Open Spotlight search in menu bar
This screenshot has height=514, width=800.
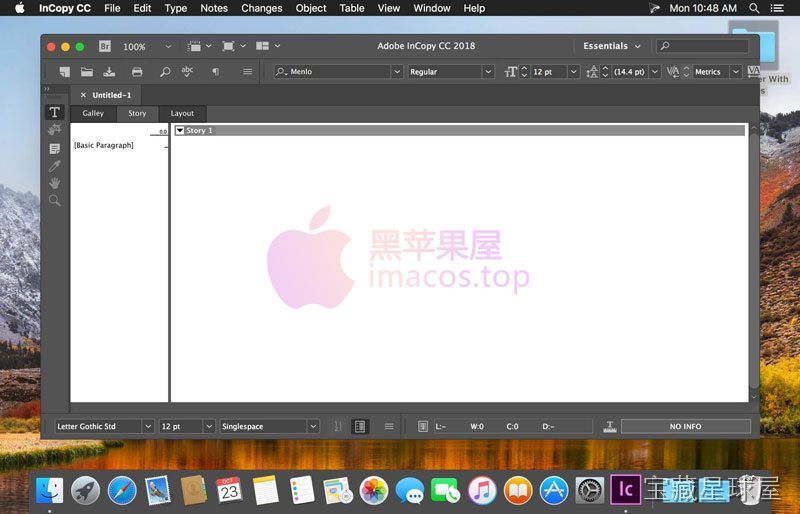(x=754, y=8)
